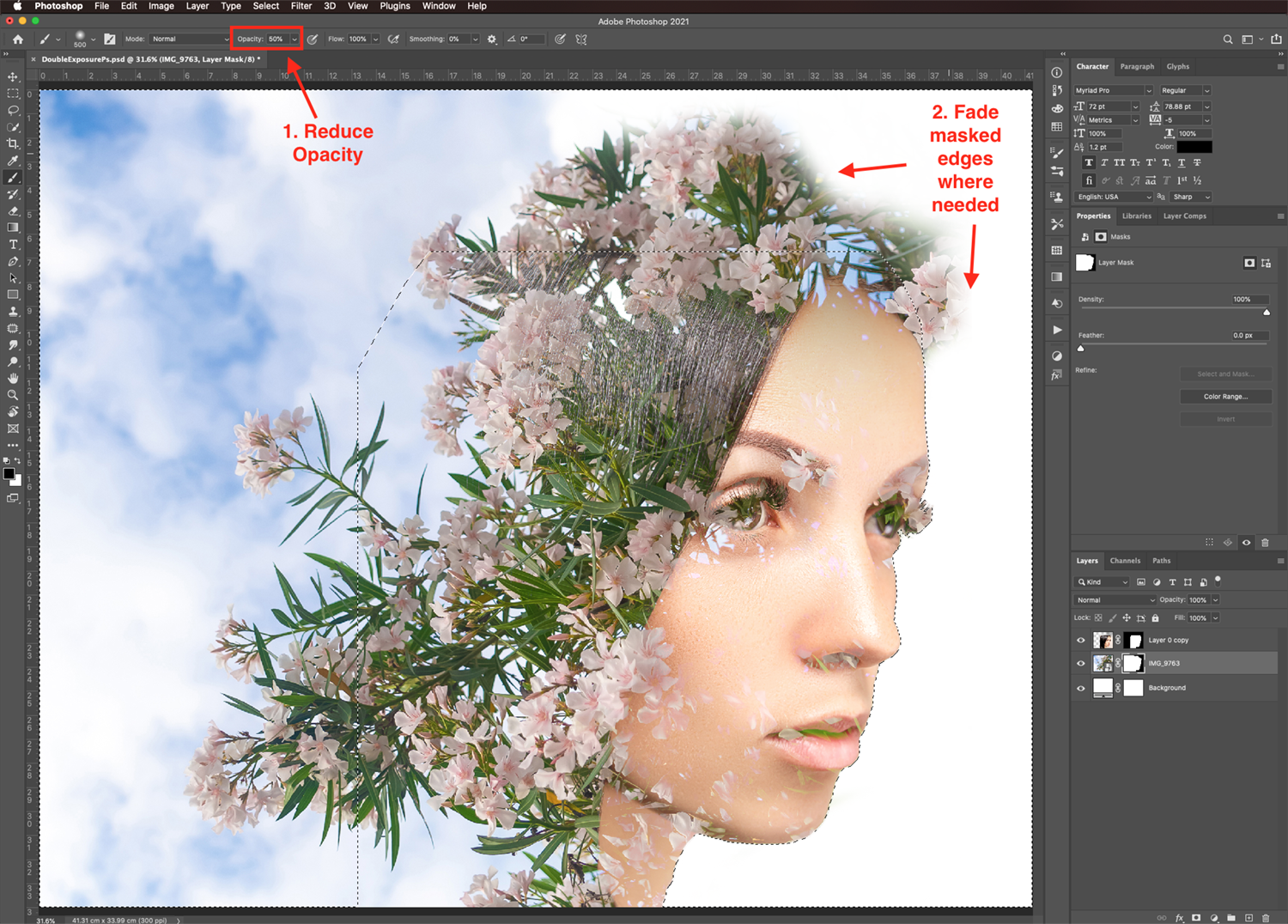Open the brush blend Mode dropdown

190,40
